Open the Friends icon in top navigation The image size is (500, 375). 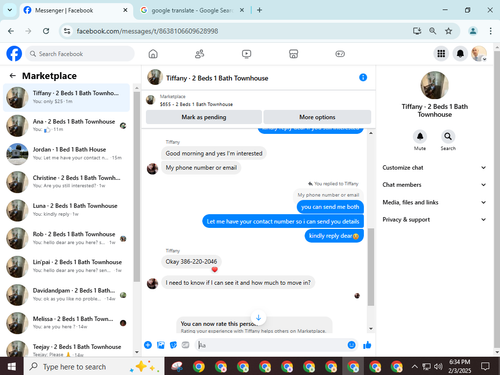tap(199, 54)
